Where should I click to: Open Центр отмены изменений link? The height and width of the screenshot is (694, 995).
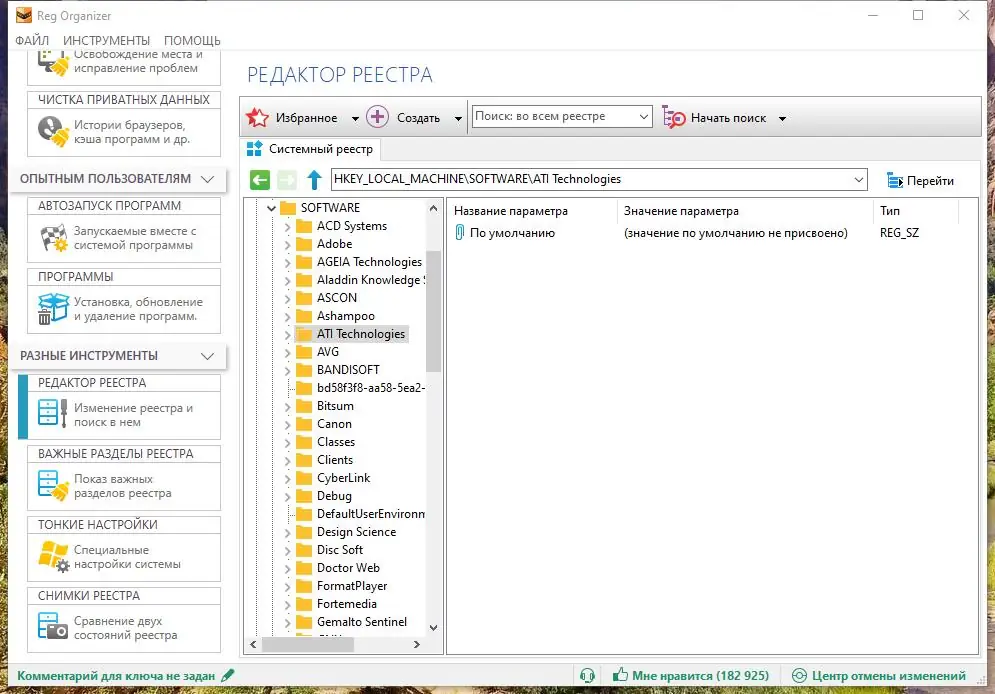tap(888, 676)
